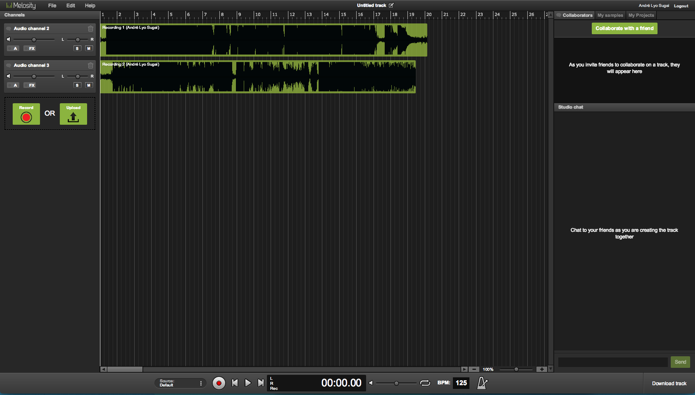Play the track
Image resolution: width=695 pixels, height=395 pixels.
(248, 383)
